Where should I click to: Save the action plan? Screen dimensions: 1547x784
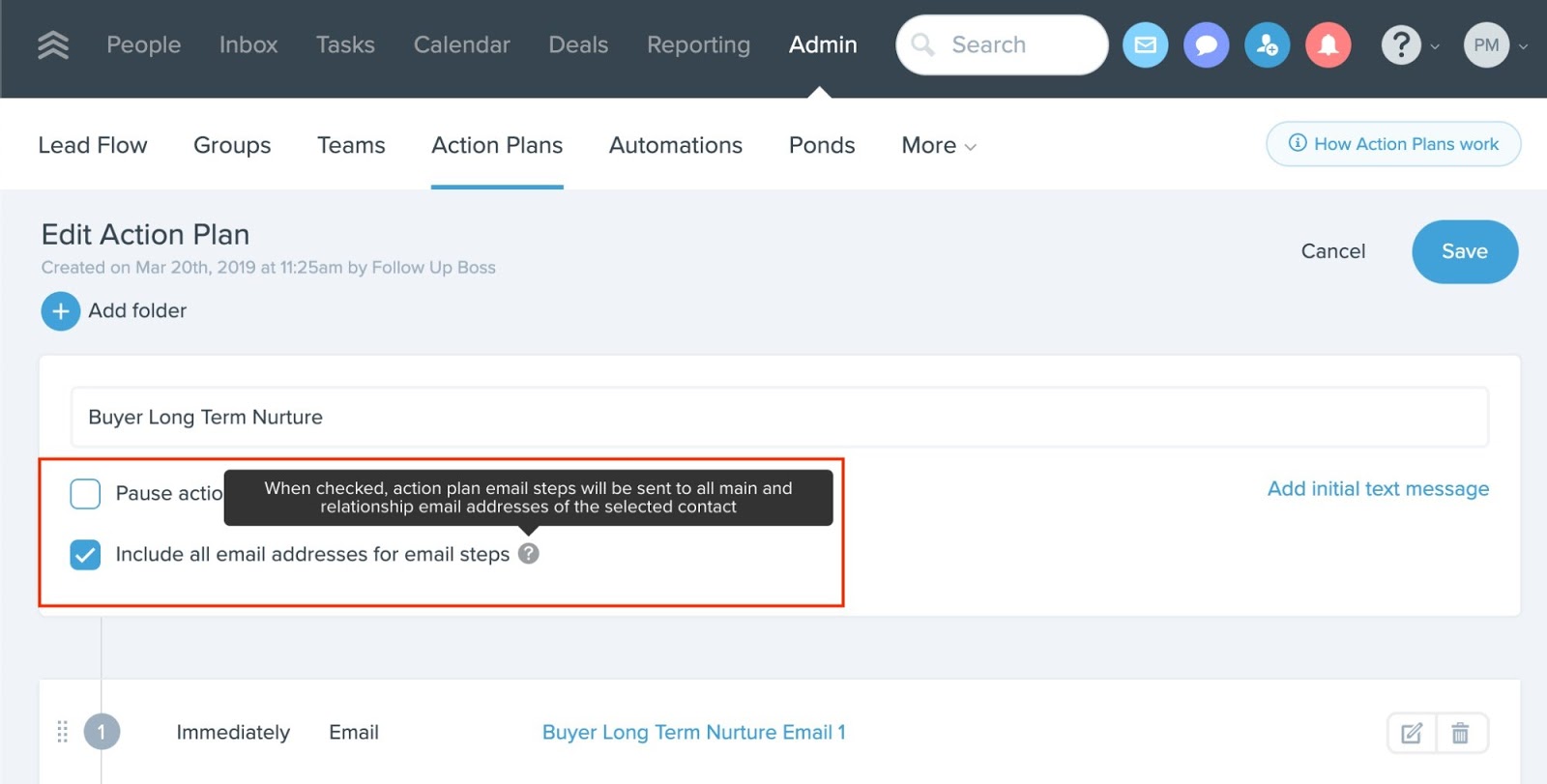pyautogui.click(x=1464, y=251)
